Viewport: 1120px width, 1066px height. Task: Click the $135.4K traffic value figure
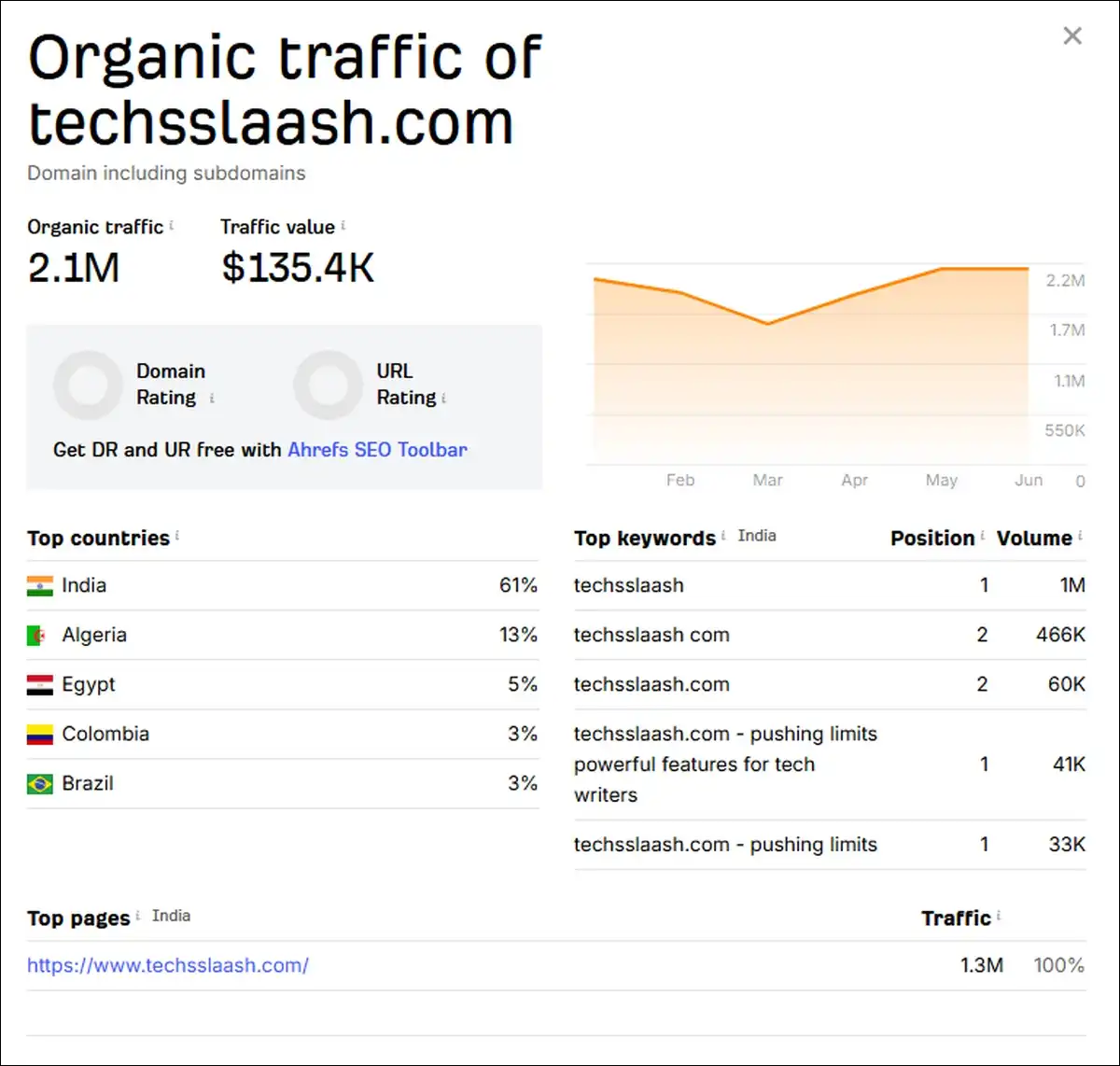click(298, 269)
